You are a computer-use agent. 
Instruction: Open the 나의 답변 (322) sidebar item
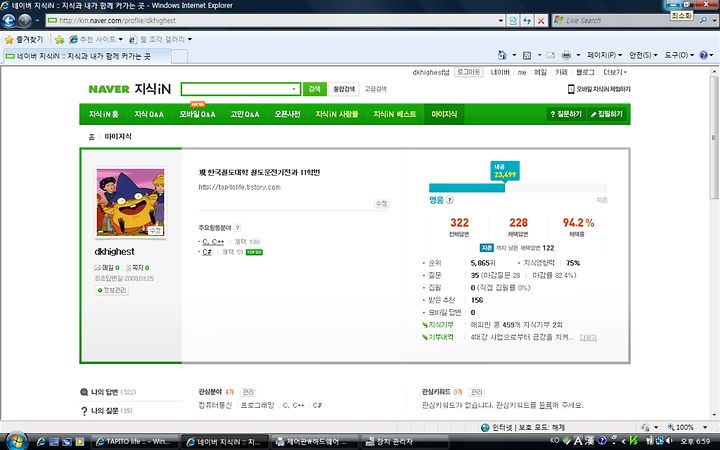pyautogui.click(x=108, y=392)
